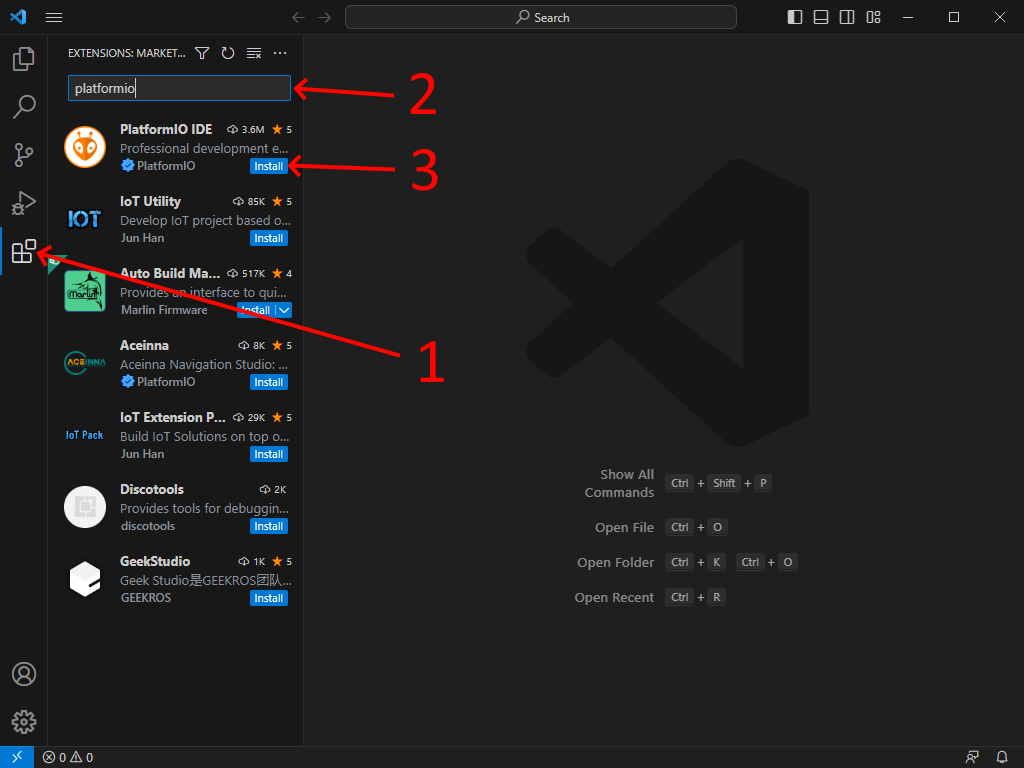Select the discotools publisher text
Screen dimensions: 1024x768
[x=148, y=526]
